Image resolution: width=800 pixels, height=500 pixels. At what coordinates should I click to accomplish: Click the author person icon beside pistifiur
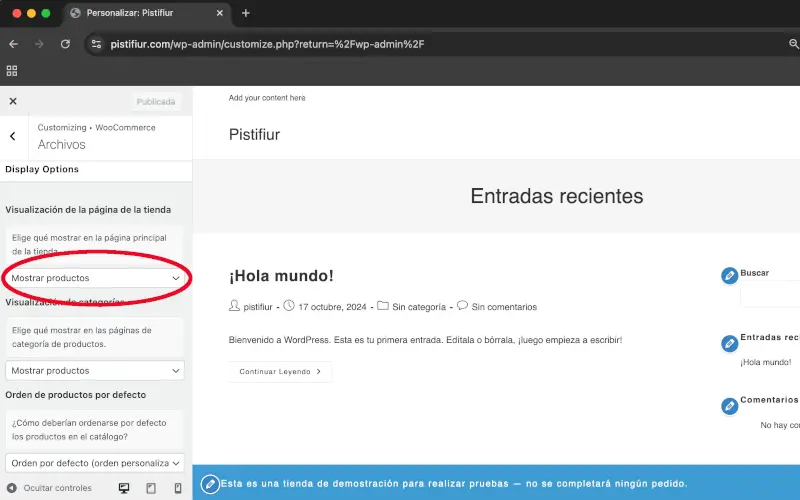(234, 306)
